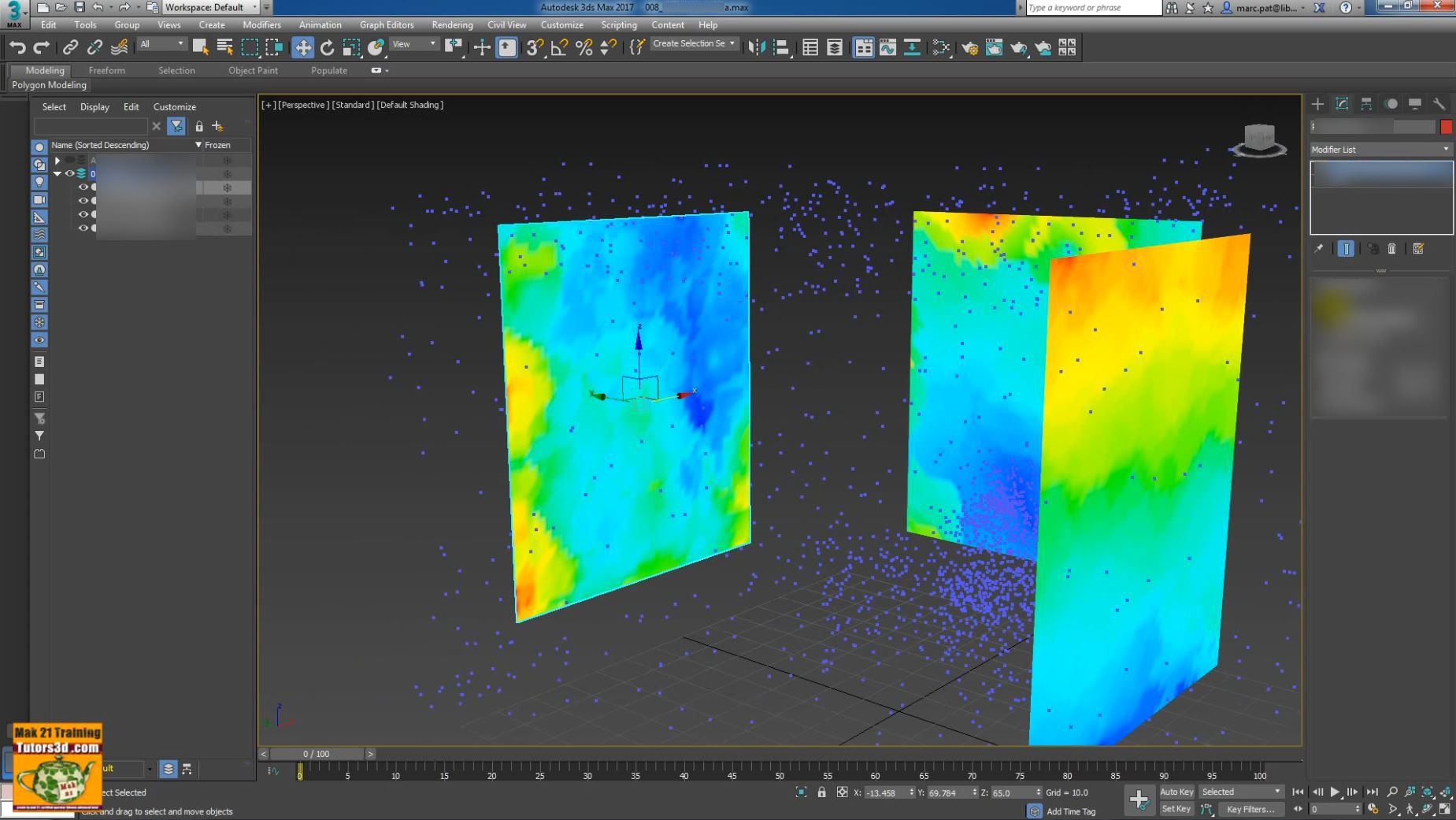Toggle Angle Snap in the toolbar
1456x820 pixels.
pyautogui.click(x=558, y=46)
